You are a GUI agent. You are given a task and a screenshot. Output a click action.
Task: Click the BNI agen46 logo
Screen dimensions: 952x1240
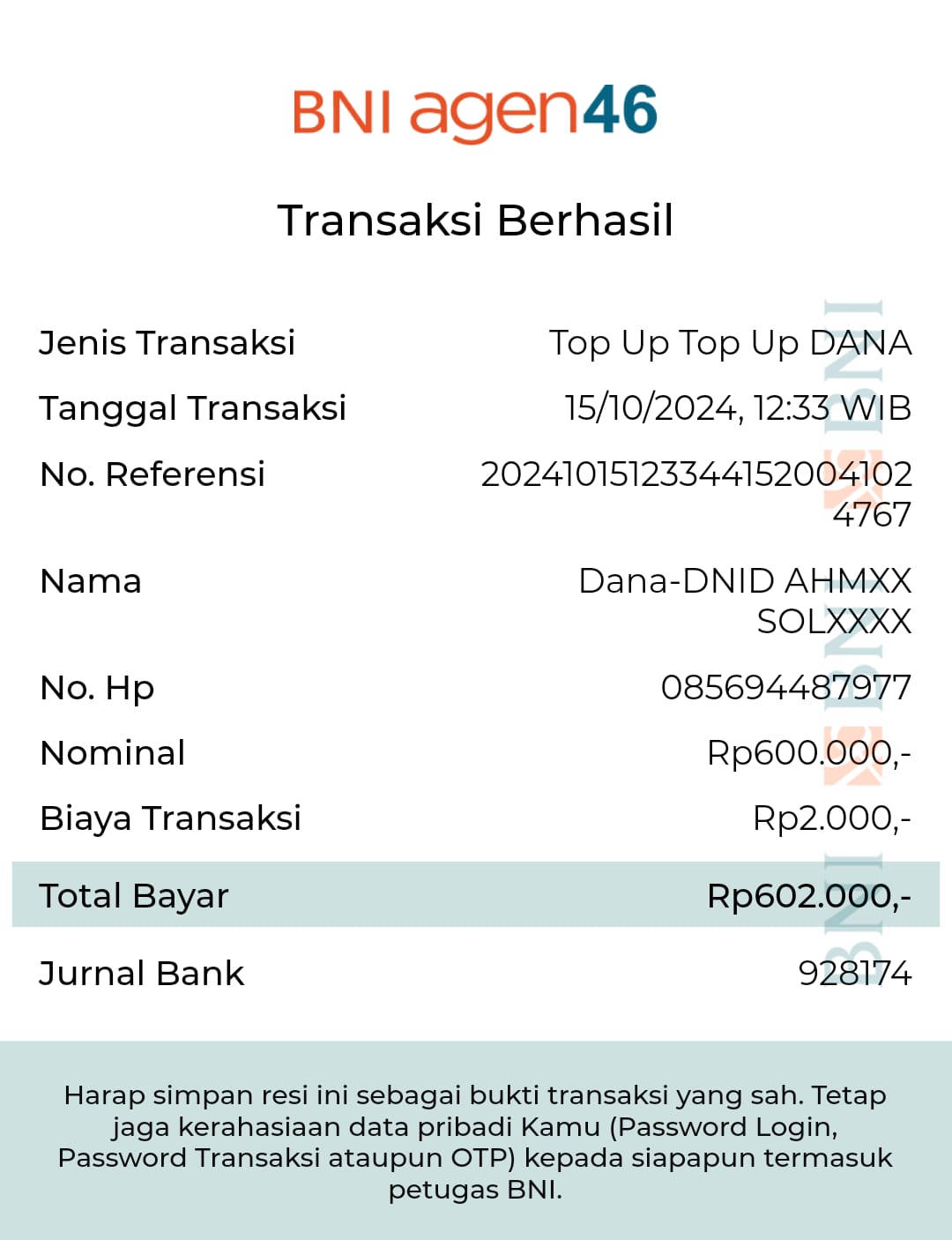pos(475,113)
